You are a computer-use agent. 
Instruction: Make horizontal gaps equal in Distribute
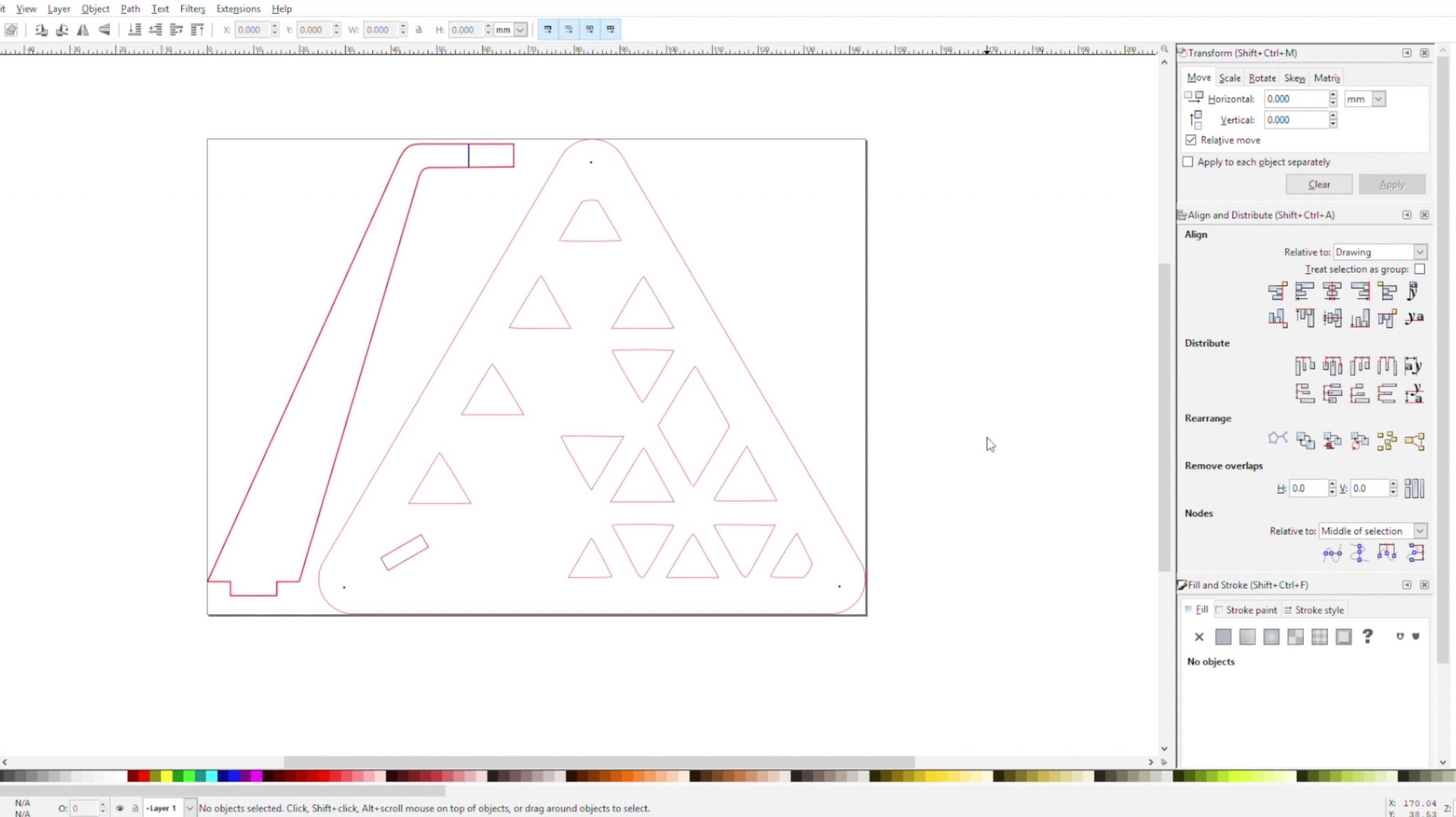pyautogui.click(x=1387, y=365)
